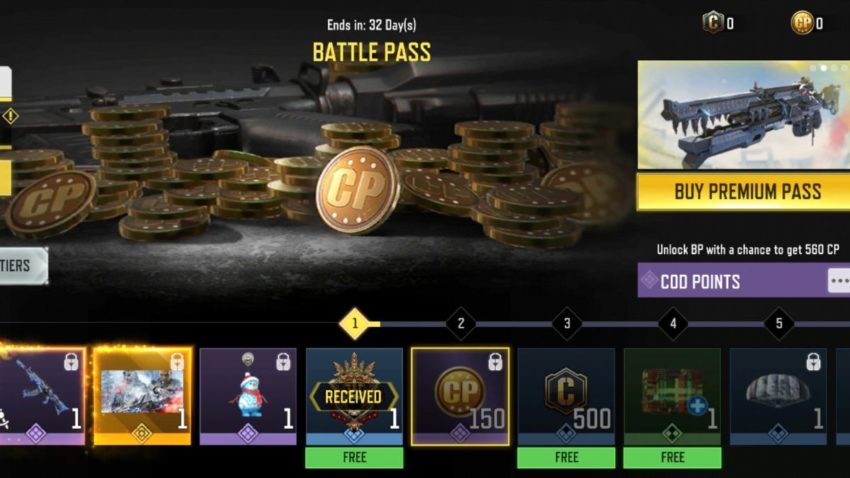This screenshot has width=850, height=478.
Task: Claim the FREE button under 500 Credits
Action: [x=566, y=457]
